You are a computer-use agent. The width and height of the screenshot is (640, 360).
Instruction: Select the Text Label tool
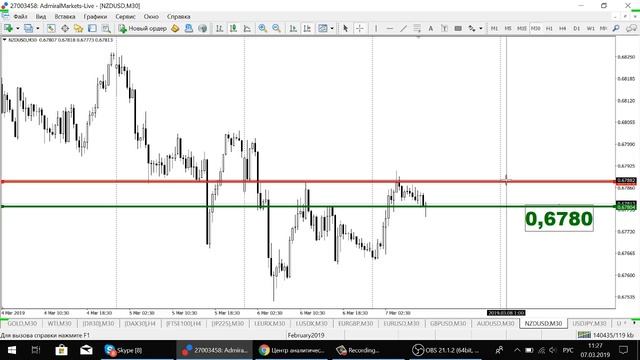444,28
